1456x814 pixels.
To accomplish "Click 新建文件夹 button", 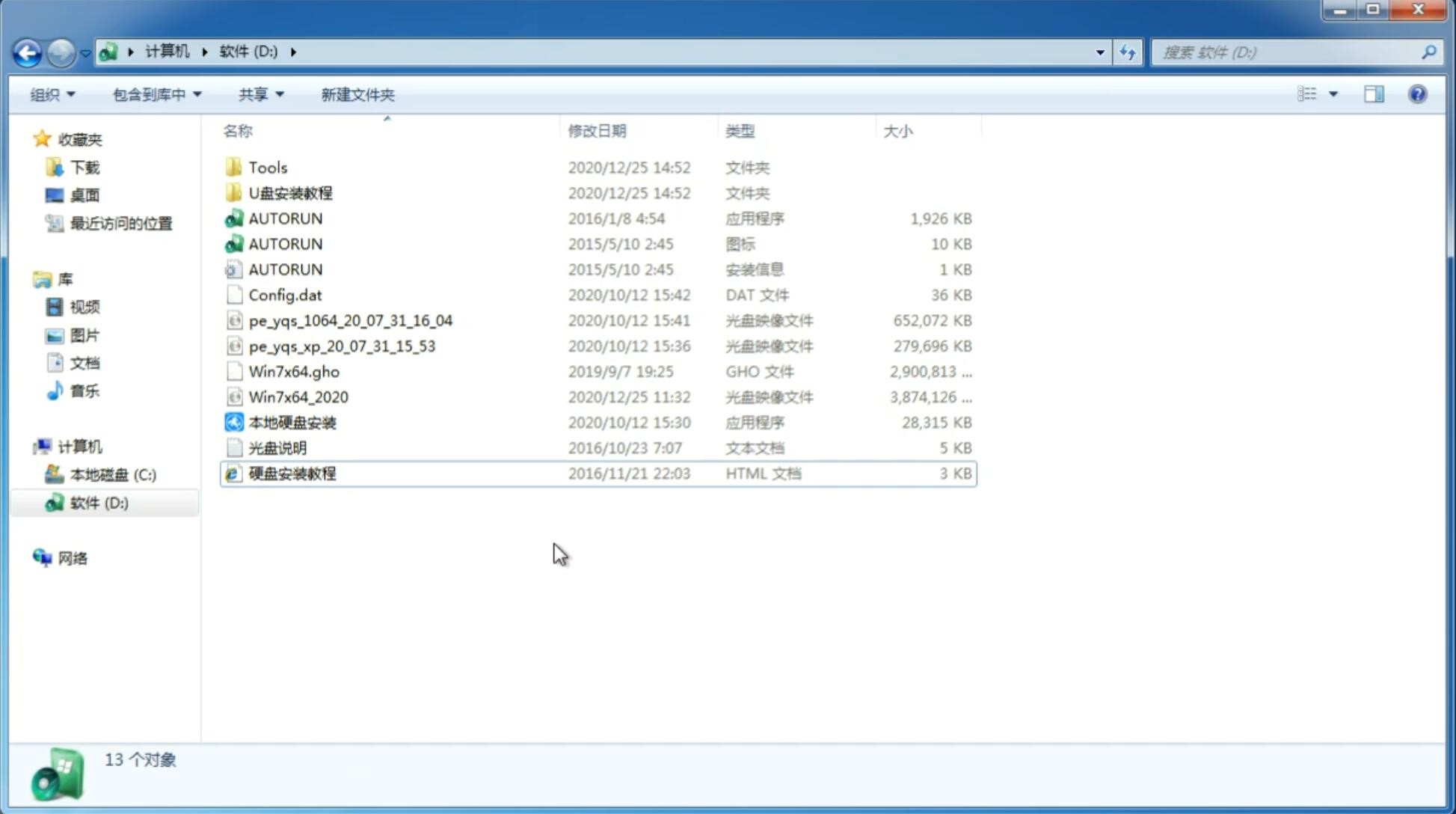I will pyautogui.click(x=358, y=94).
